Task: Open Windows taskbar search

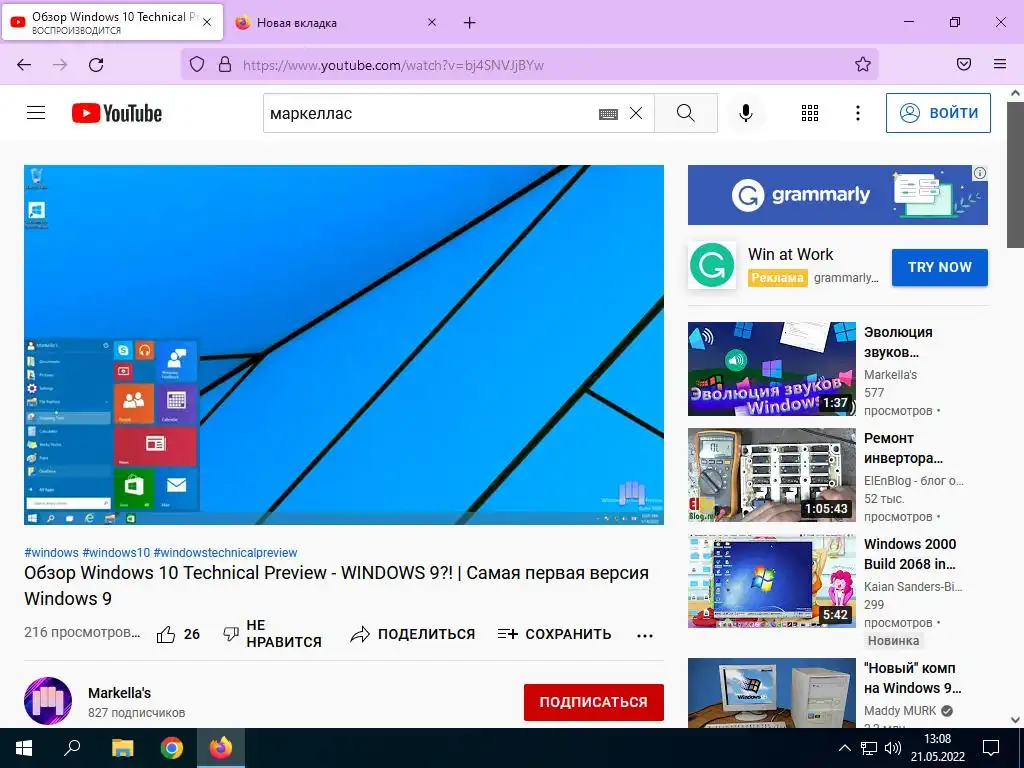Action: (72, 748)
